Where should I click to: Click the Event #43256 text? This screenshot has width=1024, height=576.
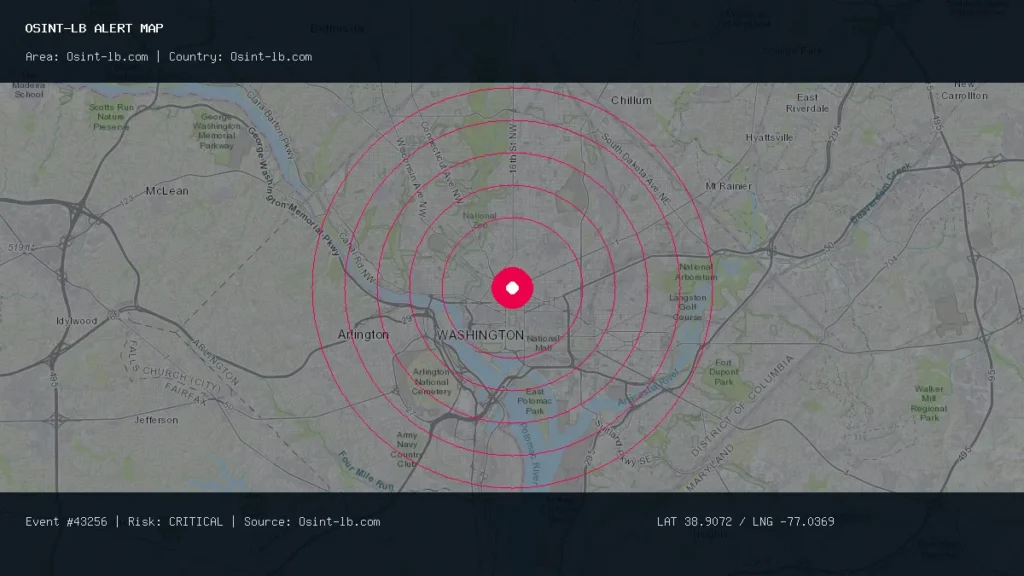pyautogui.click(x=66, y=522)
